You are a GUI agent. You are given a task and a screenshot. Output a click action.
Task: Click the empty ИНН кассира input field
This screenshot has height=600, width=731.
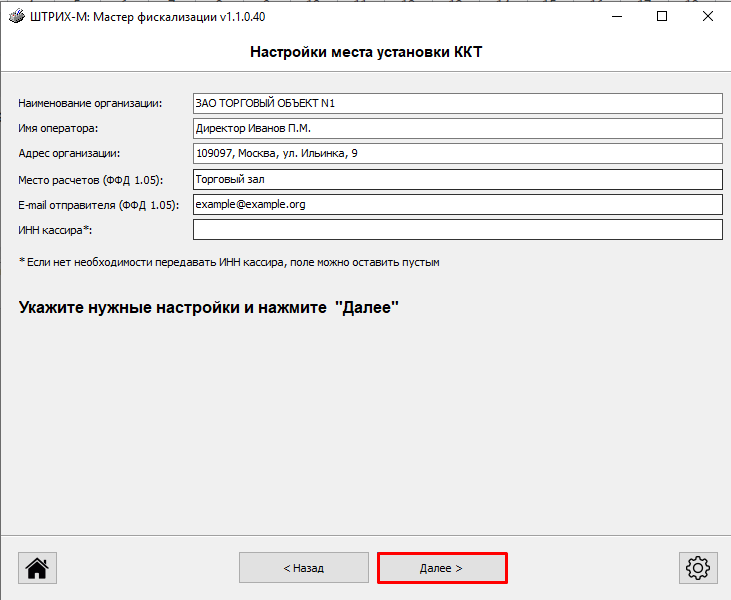pyautogui.click(x=457, y=230)
